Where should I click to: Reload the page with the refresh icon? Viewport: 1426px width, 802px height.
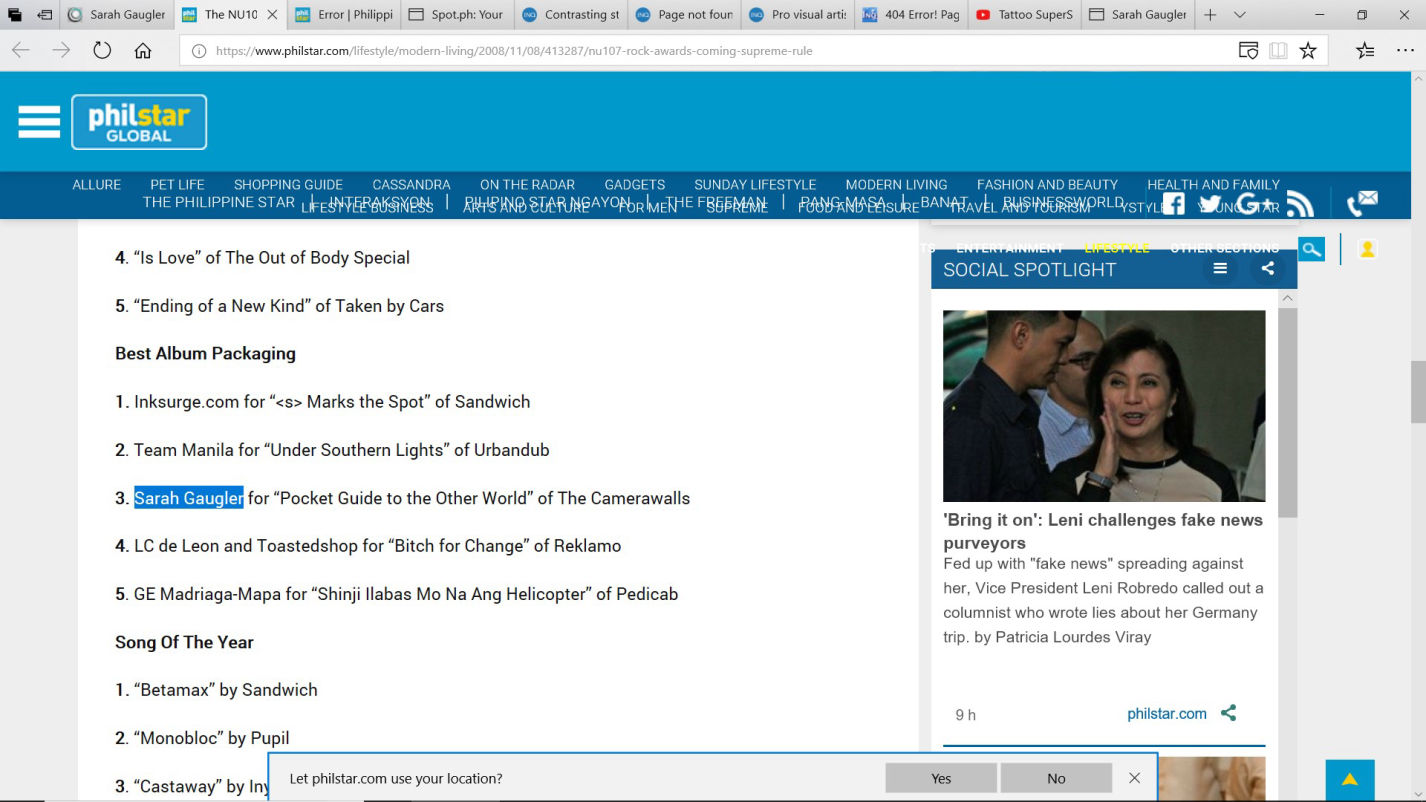click(102, 50)
